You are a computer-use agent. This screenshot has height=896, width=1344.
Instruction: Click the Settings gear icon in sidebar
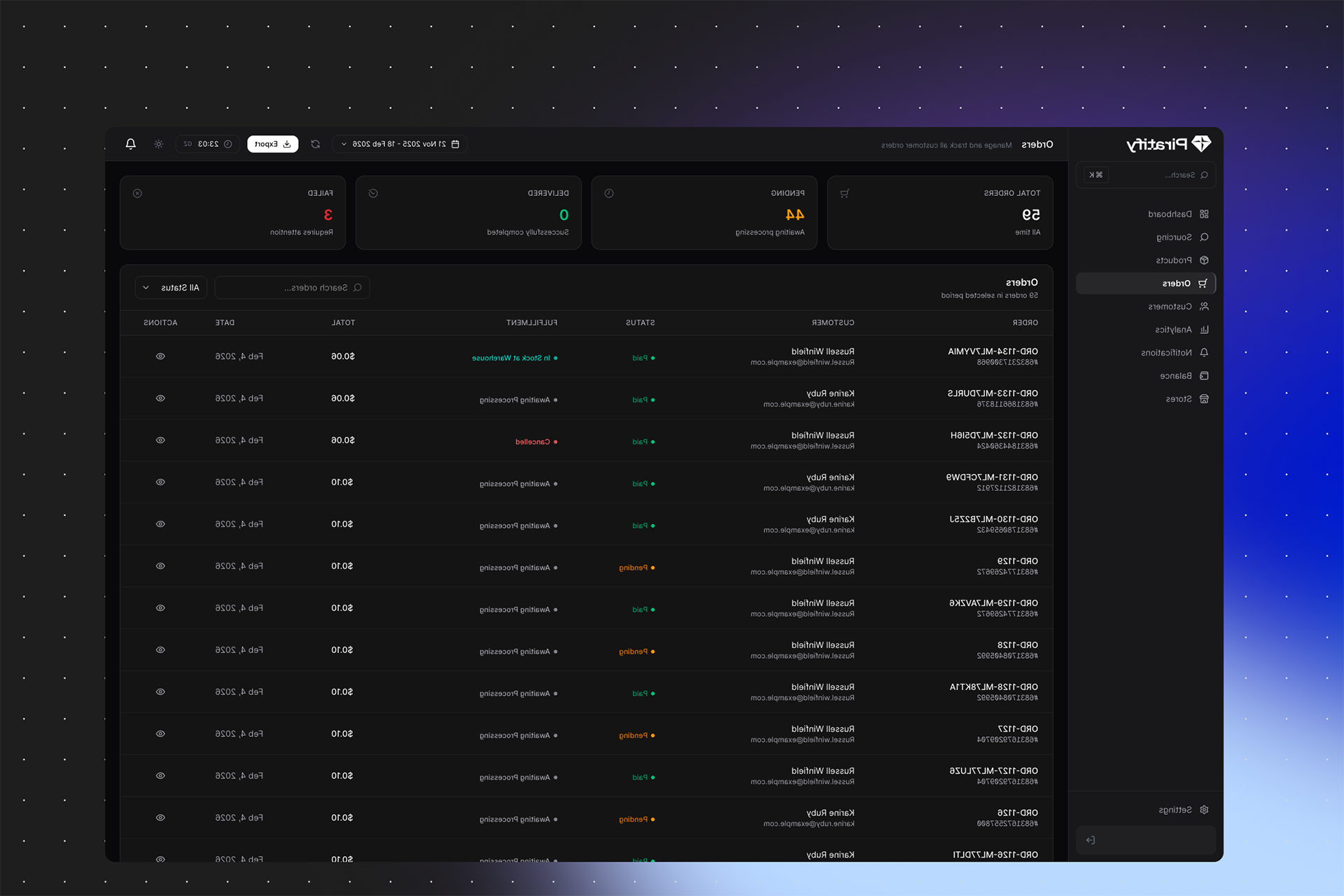tap(1204, 810)
